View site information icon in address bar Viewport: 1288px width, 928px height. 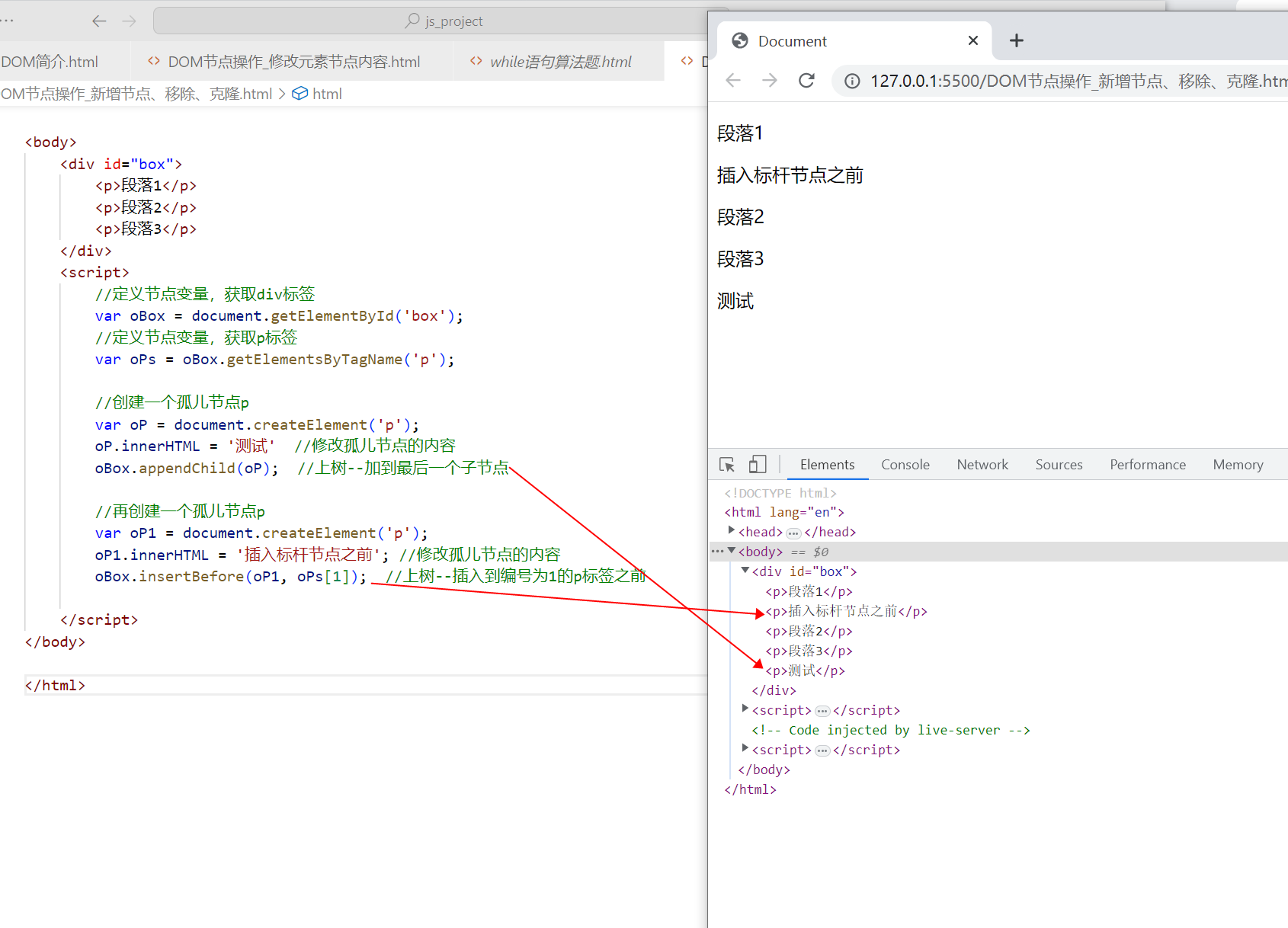tap(852, 81)
